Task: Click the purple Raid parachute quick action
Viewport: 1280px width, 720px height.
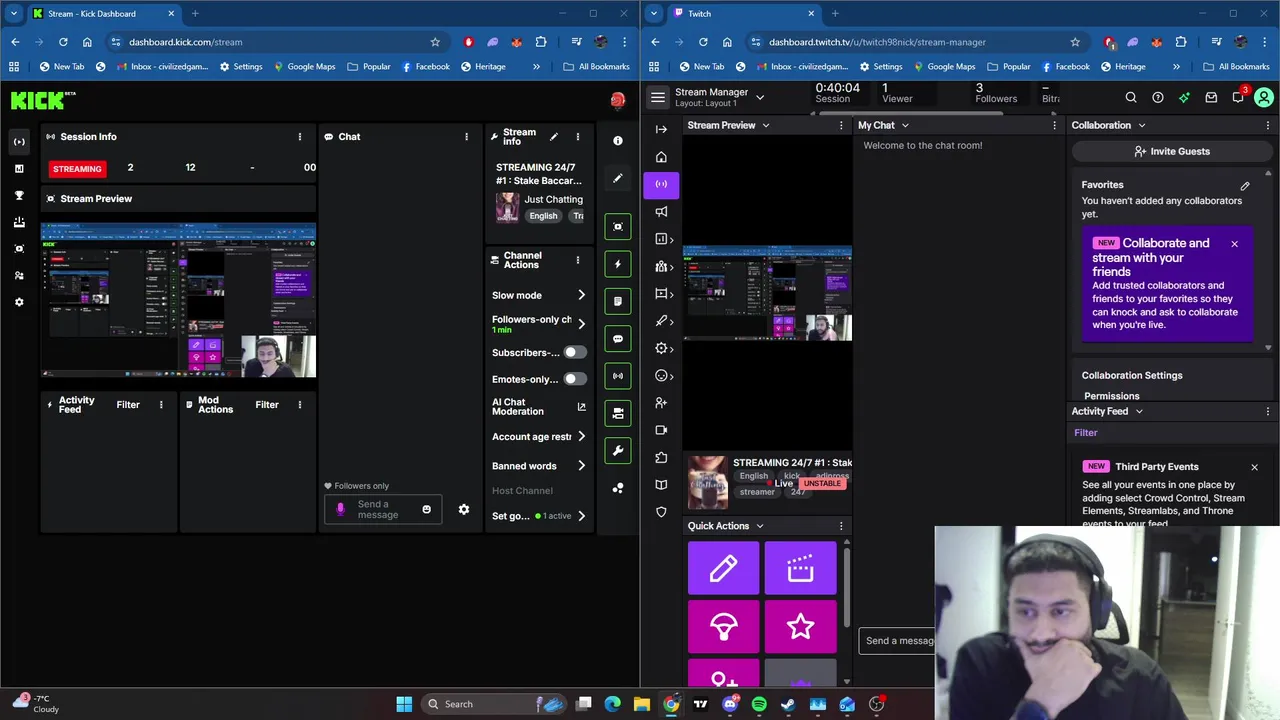Action: coord(723,627)
